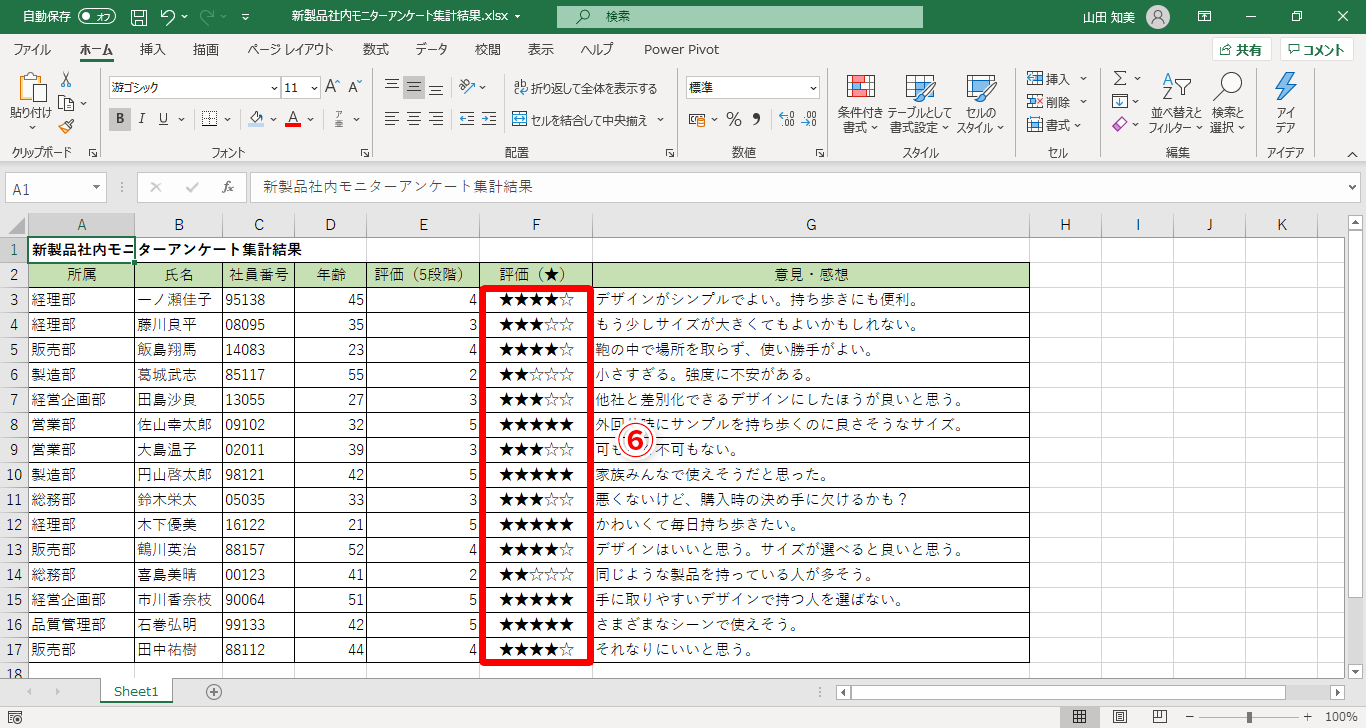Toggle Italic formatting

[x=142, y=119]
